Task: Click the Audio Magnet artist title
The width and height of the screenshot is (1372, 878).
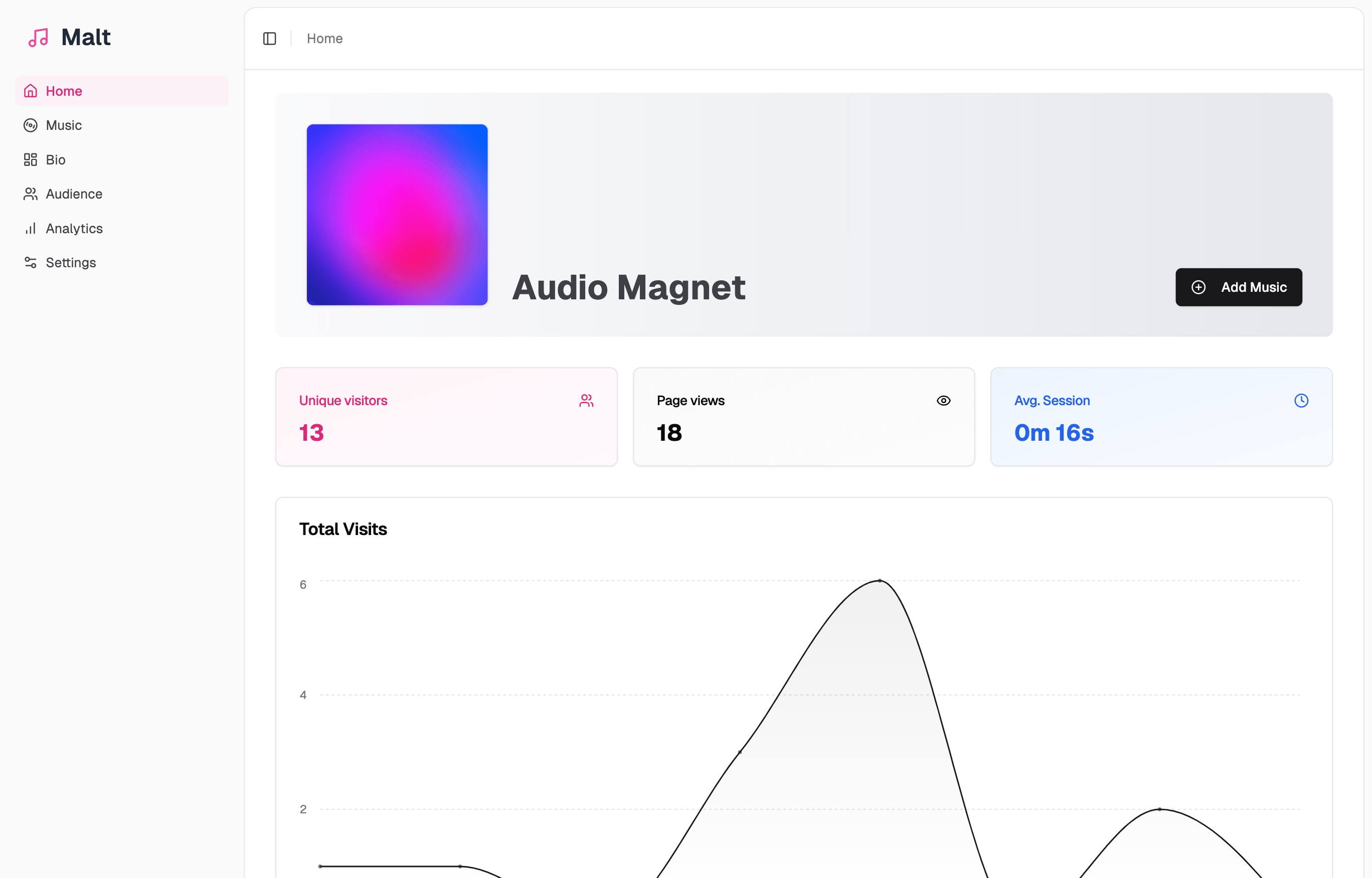Action: [629, 287]
